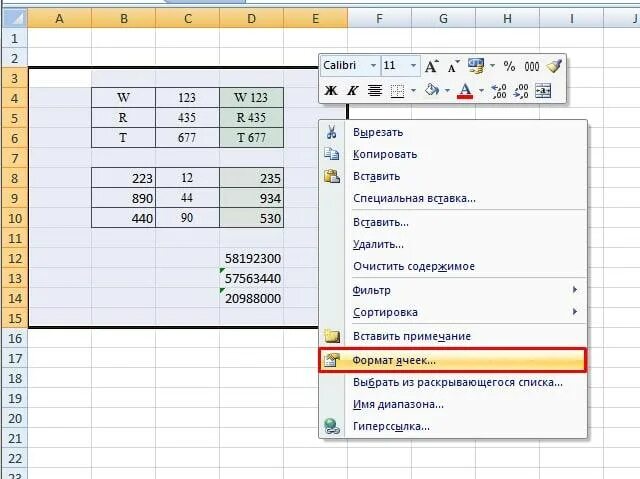This screenshot has width=640, height=479.
Task: Center-align text using mini toolbar
Action: (375, 90)
